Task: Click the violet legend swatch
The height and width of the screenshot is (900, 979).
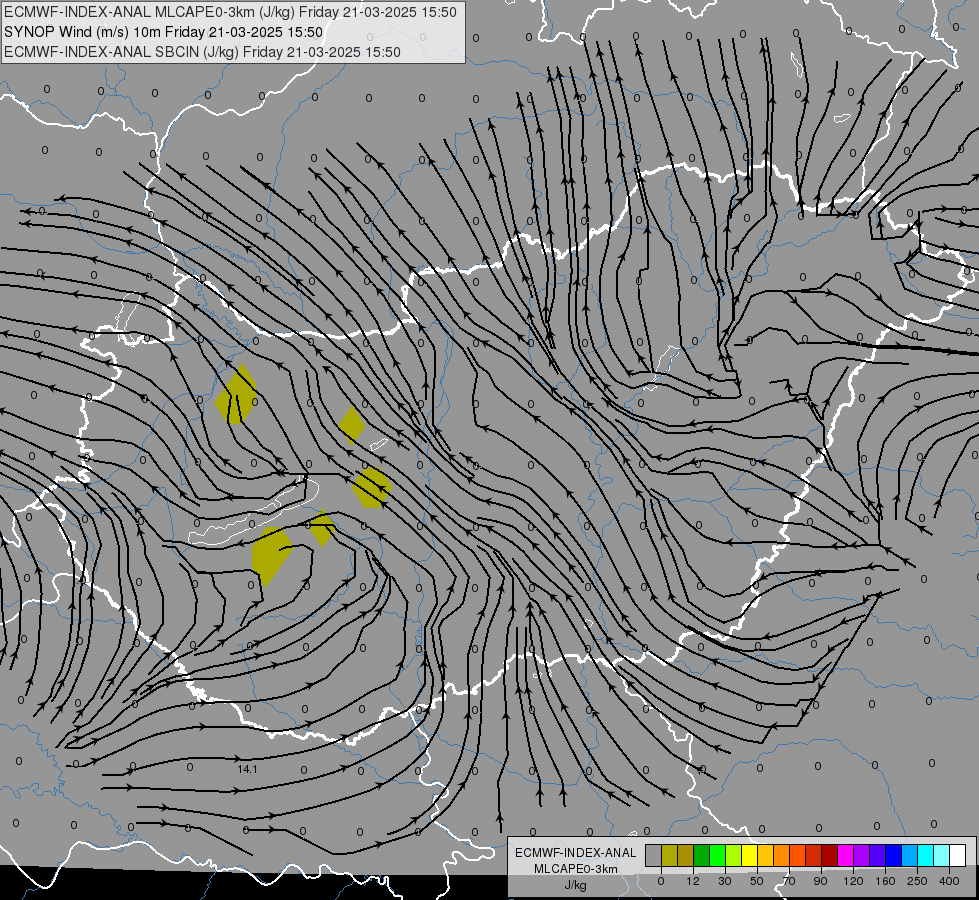Action: [877, 855]
